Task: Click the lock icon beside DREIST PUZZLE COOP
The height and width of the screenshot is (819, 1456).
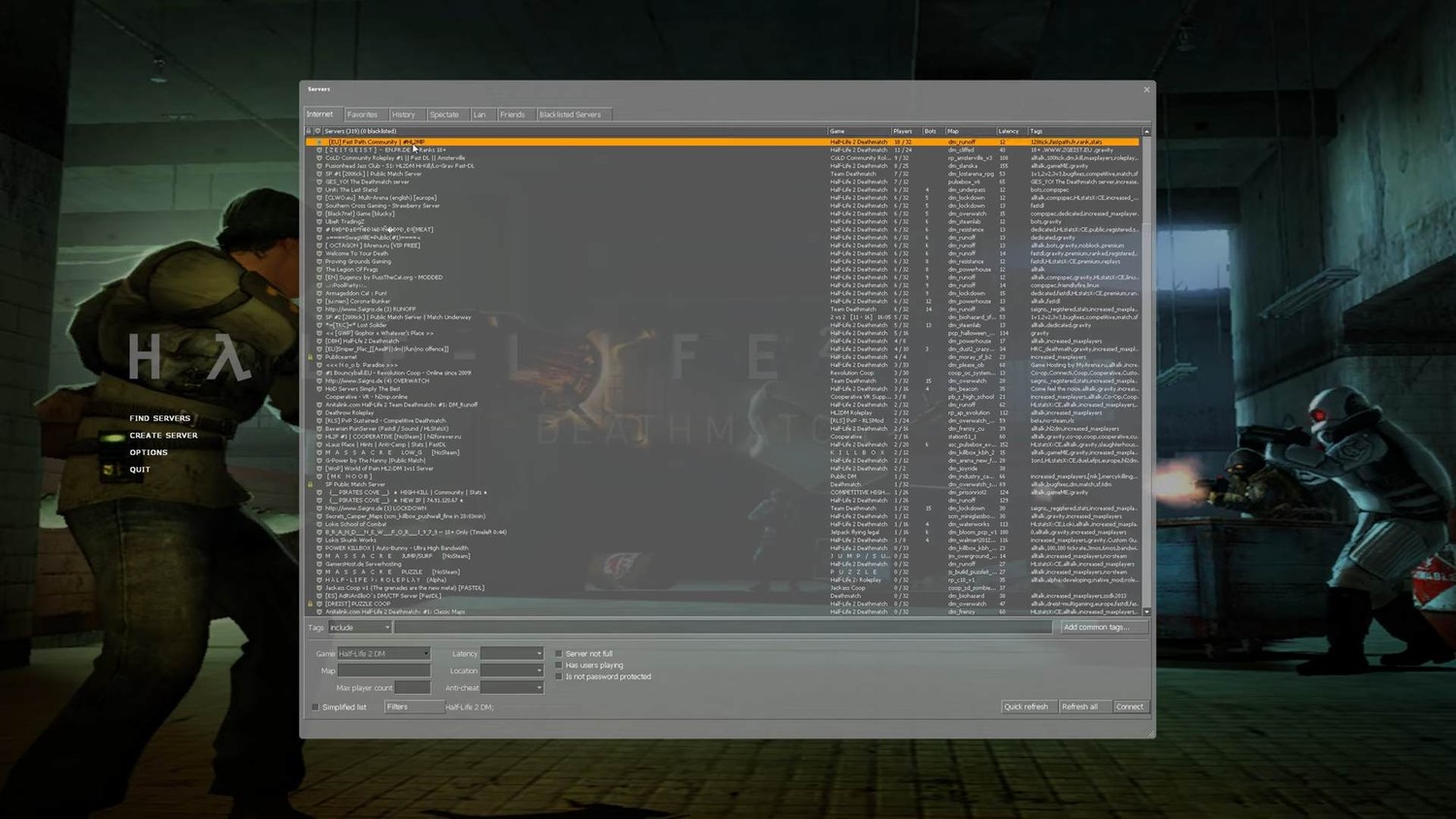Action: coord(311,604)
